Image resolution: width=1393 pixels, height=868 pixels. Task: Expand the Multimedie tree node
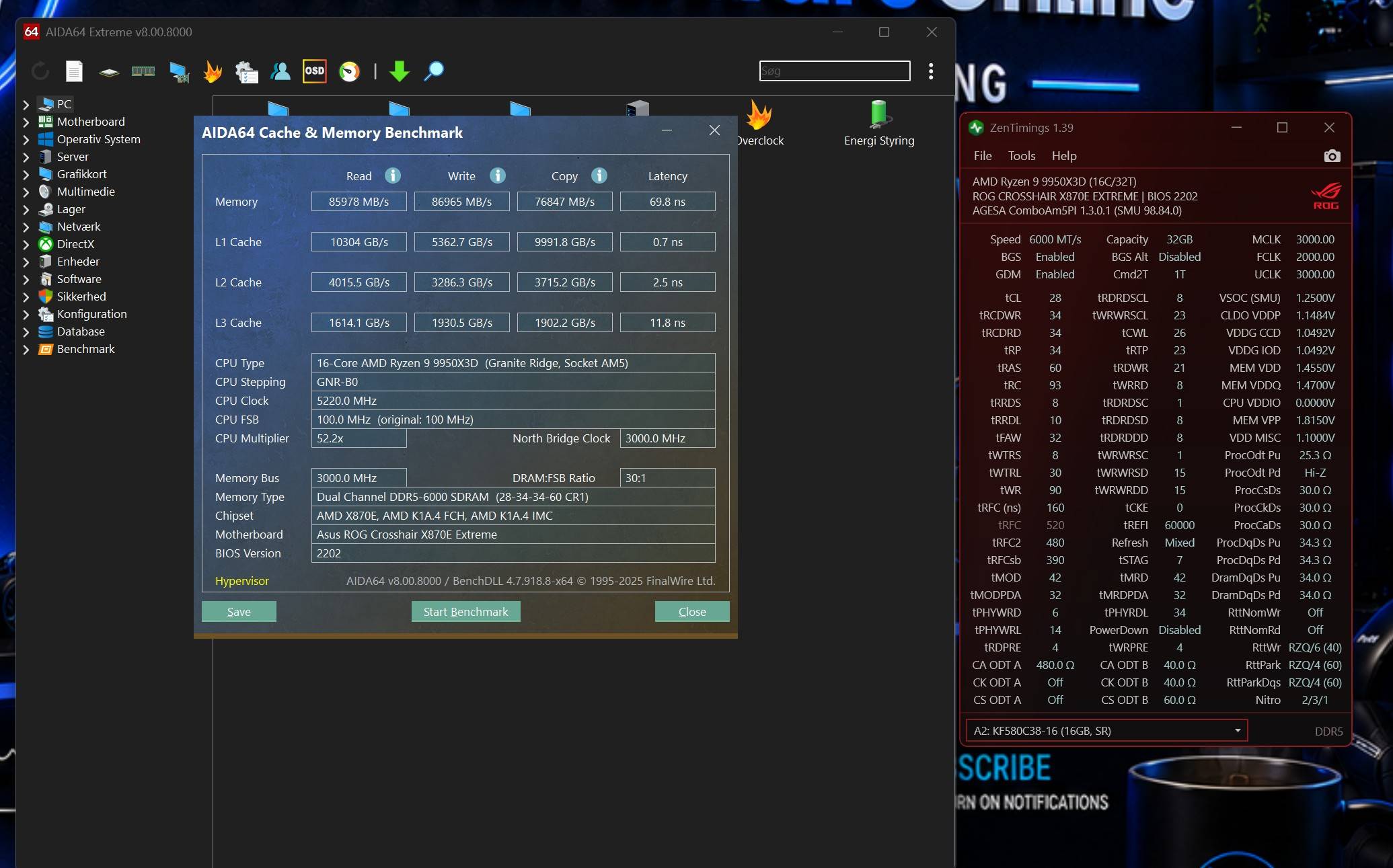coord(26,192)
